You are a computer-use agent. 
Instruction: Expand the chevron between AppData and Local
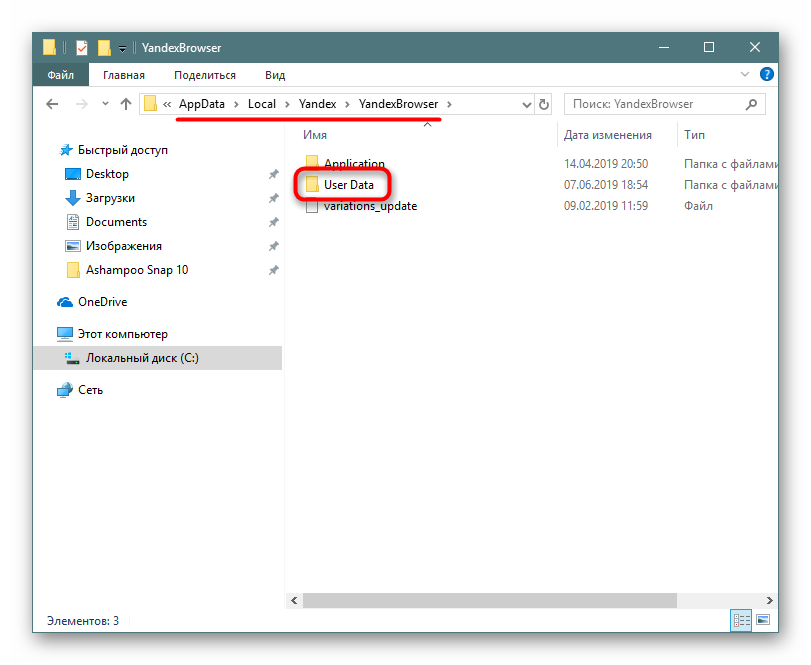(236, 104)
